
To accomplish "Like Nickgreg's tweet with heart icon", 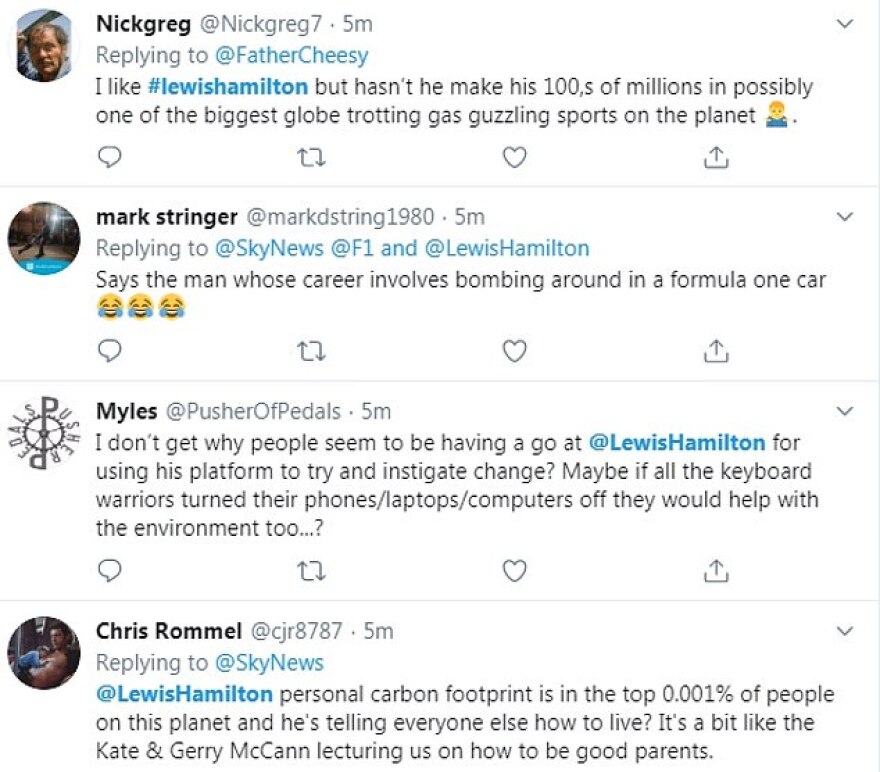I will coord(514,157).
